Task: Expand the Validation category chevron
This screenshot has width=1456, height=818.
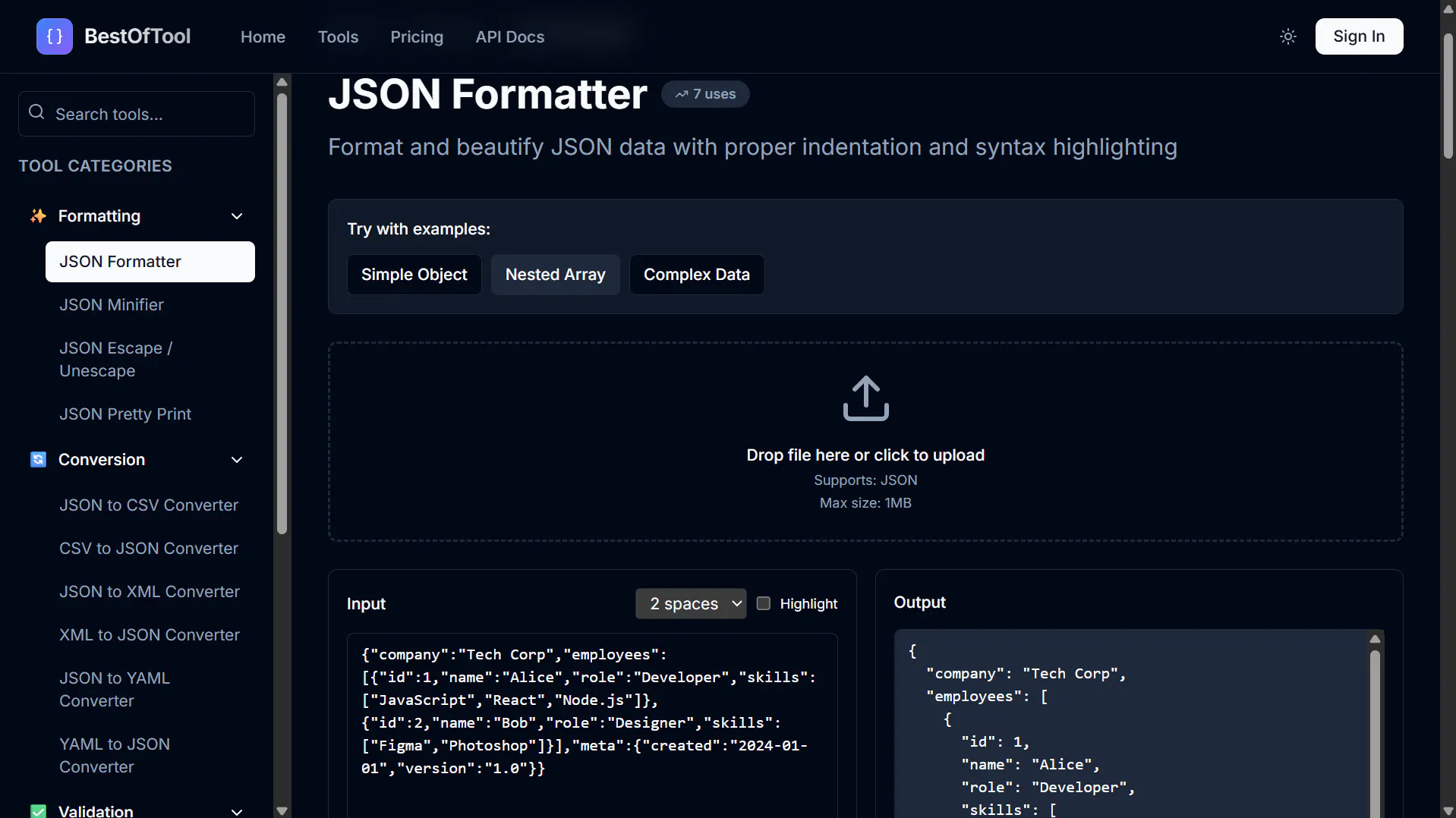Action: (x=237, y=811)
